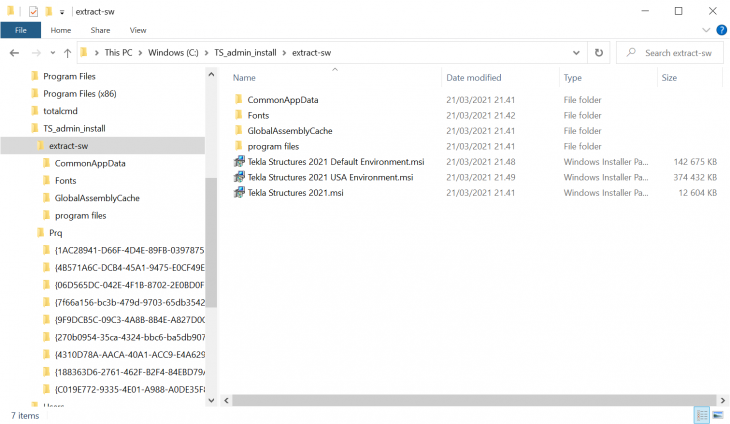
Task: Click the Search extract-sw field
Action: [670, 53]
